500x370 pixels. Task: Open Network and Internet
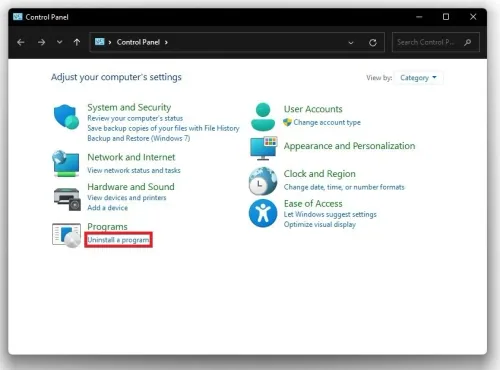[x=131, y=157]
